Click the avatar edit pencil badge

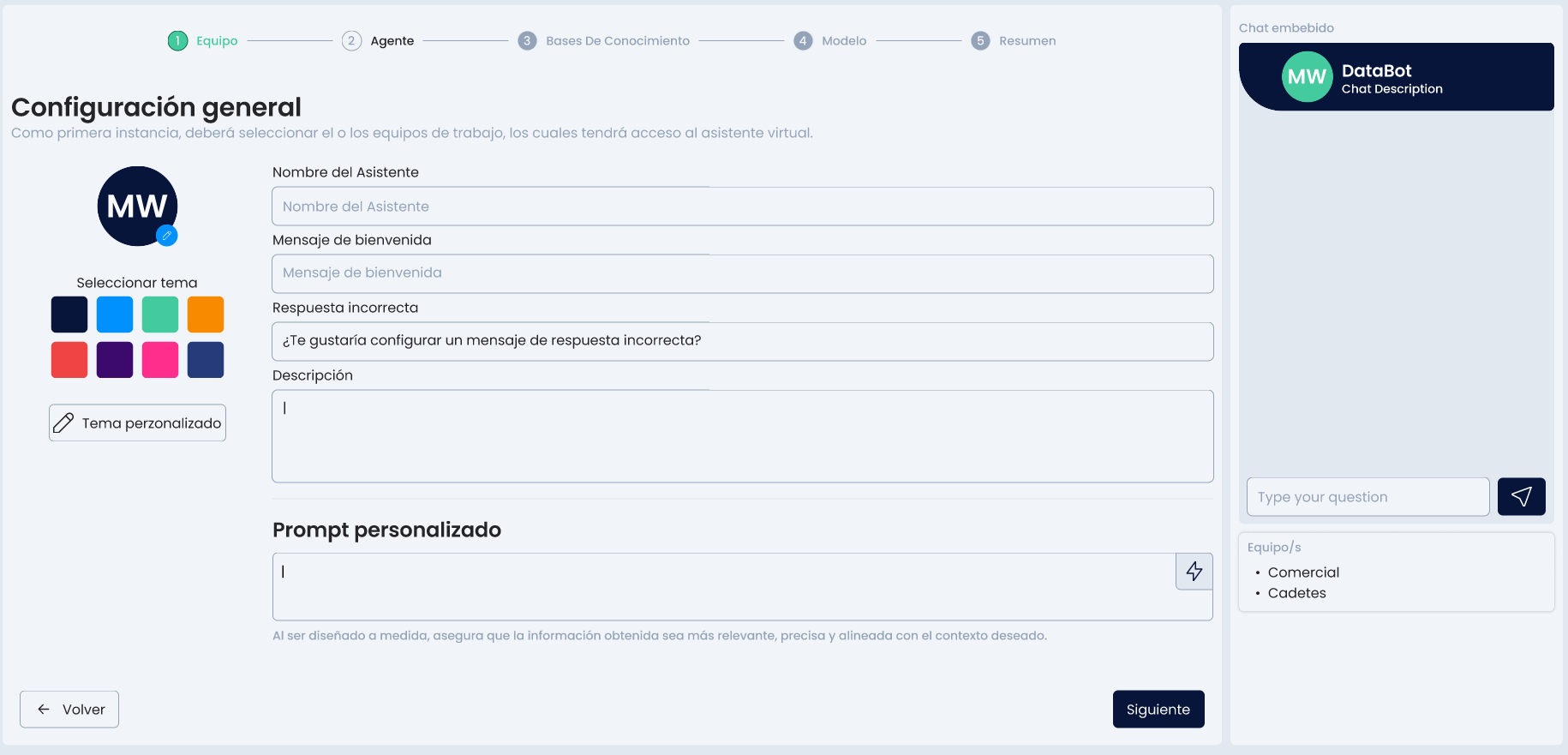(167, 235)
